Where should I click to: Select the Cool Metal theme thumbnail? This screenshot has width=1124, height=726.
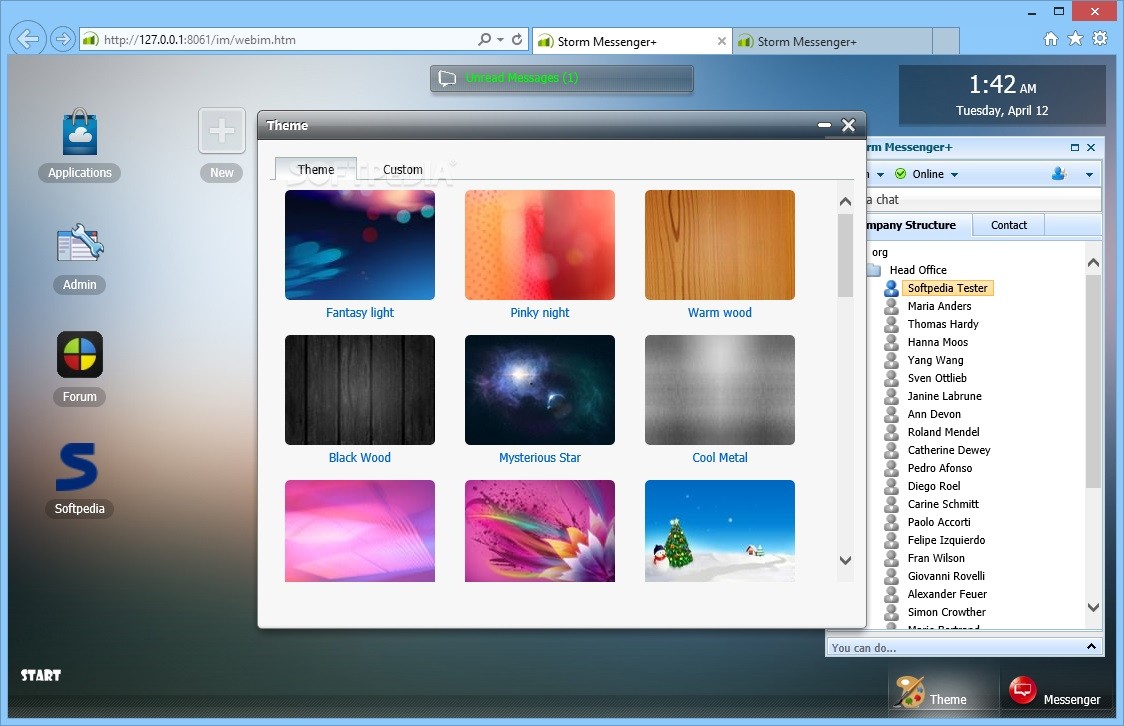[x=720, y=390]
